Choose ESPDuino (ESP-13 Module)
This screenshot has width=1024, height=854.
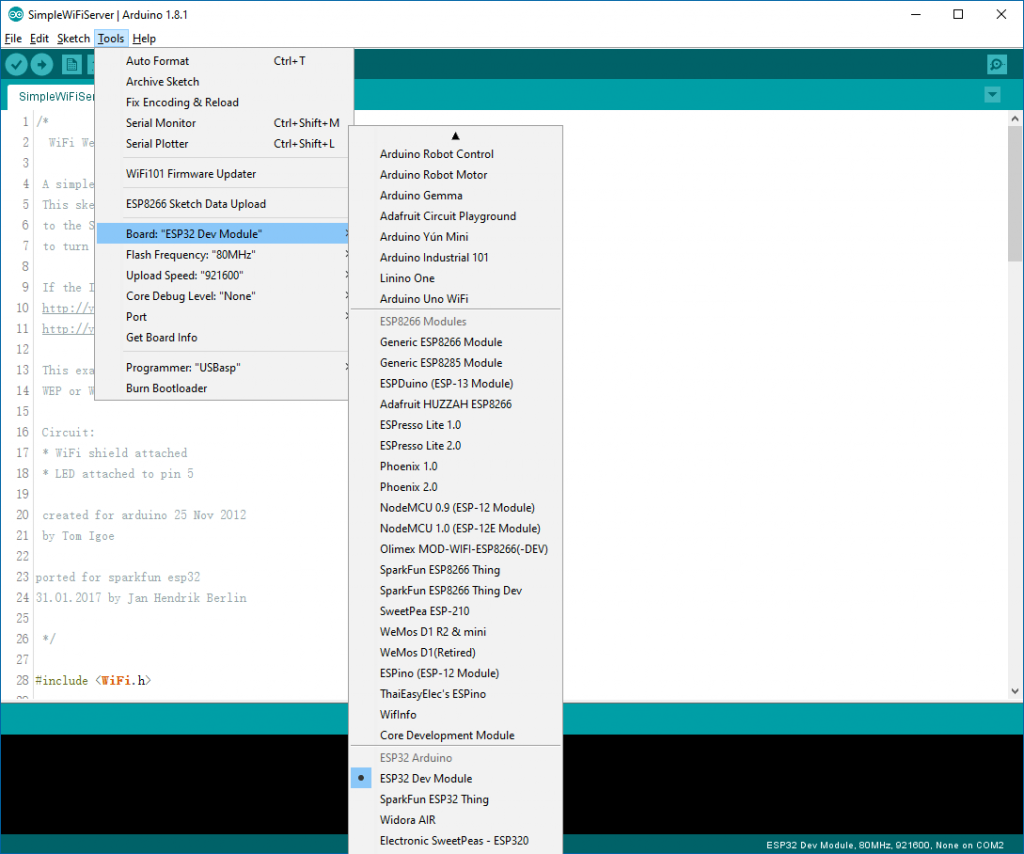click(456, 383)
